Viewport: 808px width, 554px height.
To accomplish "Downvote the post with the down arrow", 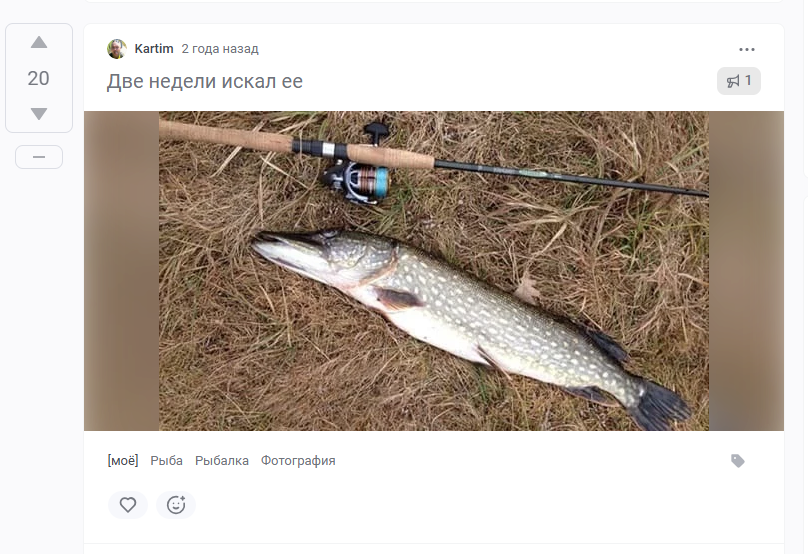I will [x=39, y=114].
